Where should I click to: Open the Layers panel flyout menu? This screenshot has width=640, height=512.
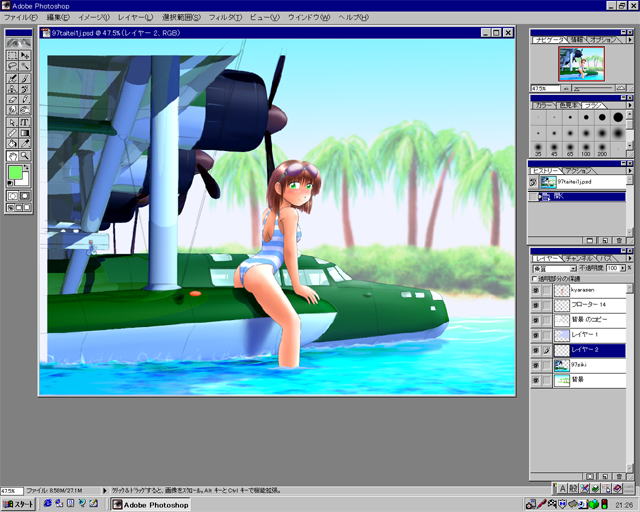pyautogui.click(x=630, y=258)
